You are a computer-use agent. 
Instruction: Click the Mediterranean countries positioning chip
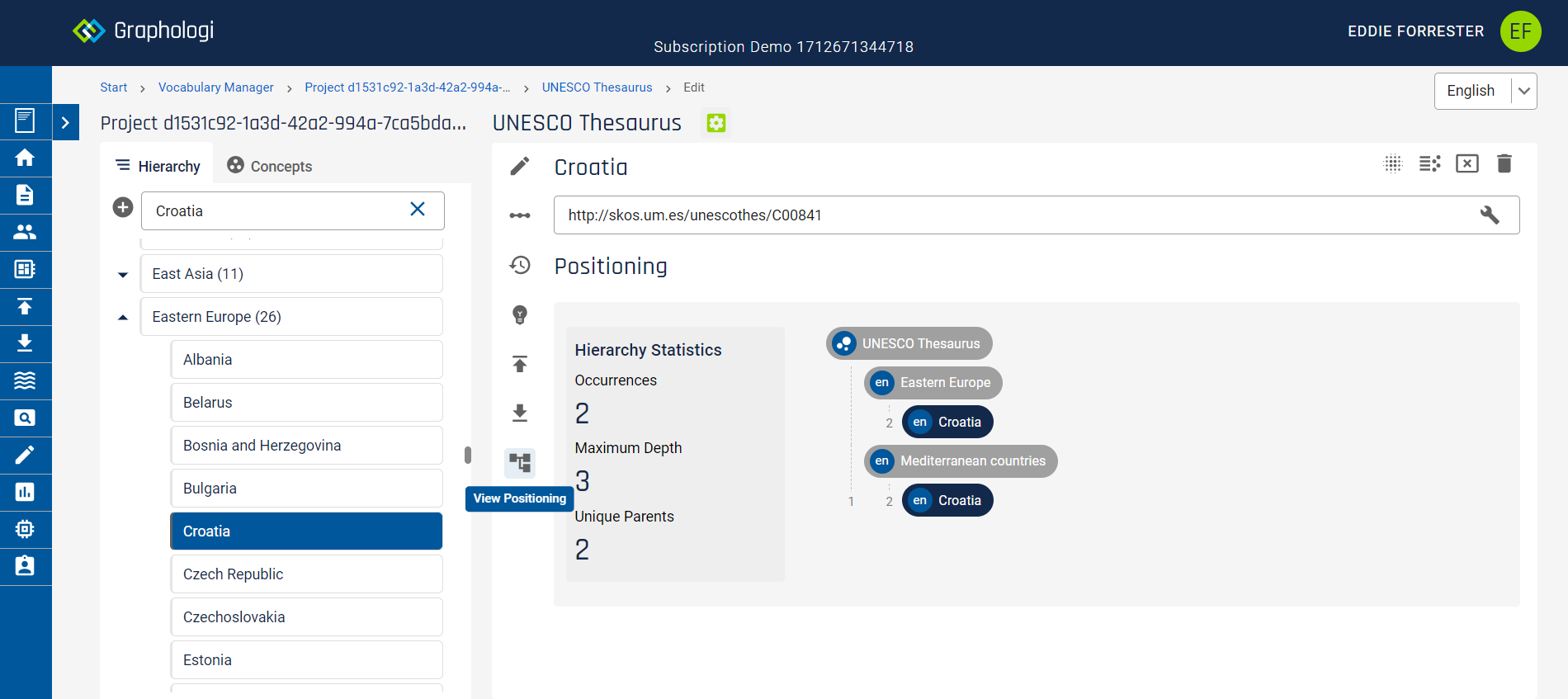[x=961, y=460]
